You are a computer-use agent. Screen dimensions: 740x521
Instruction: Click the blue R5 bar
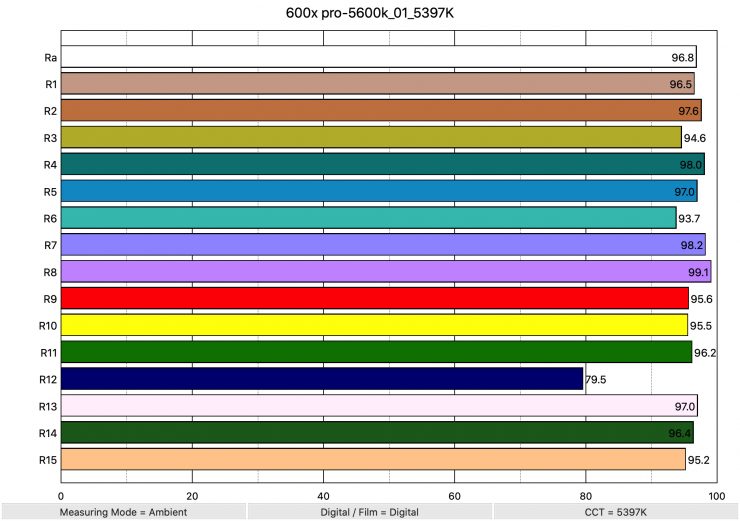379,191
